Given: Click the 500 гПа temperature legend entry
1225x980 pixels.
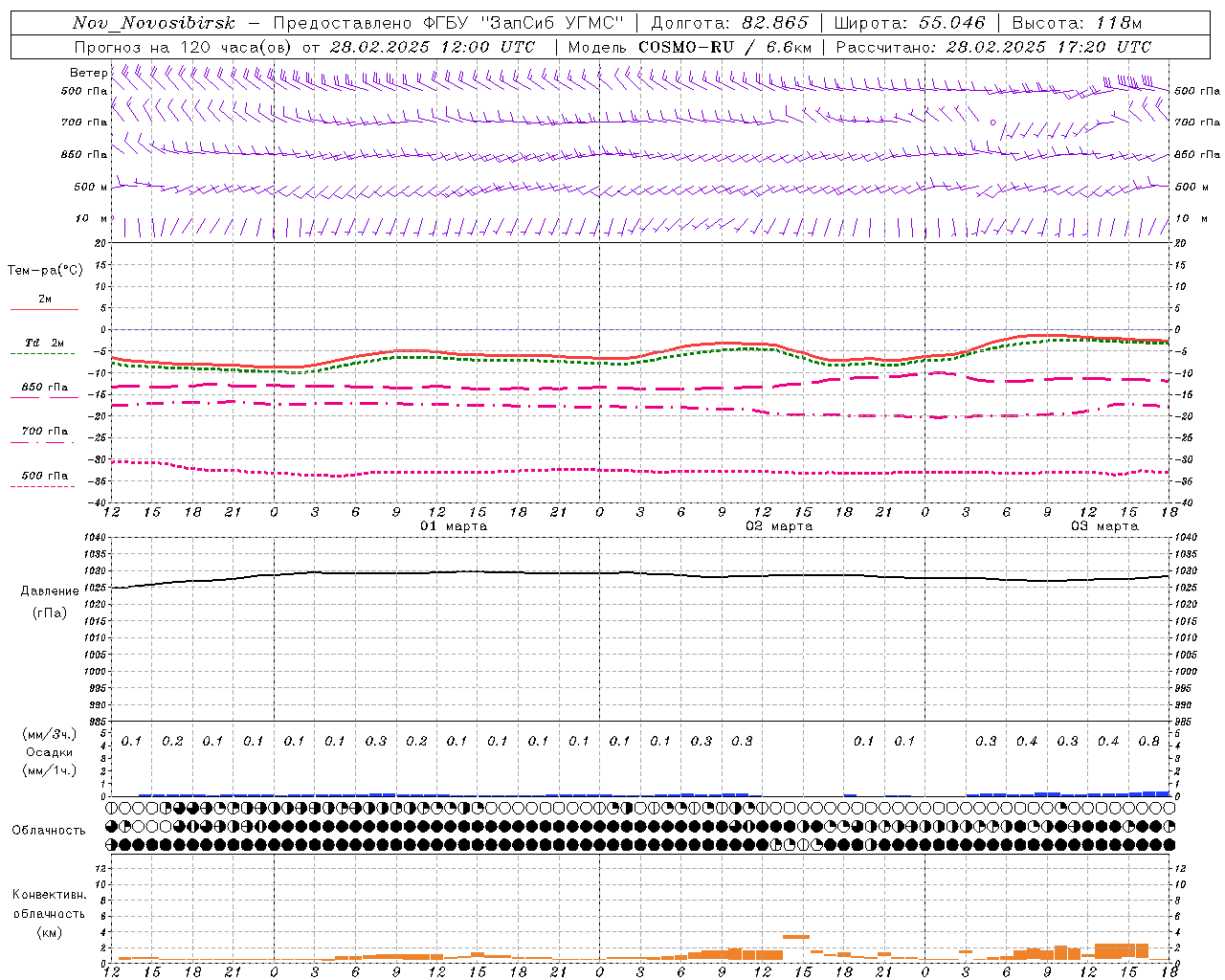Looking at the screenshot, I should 45,476.
